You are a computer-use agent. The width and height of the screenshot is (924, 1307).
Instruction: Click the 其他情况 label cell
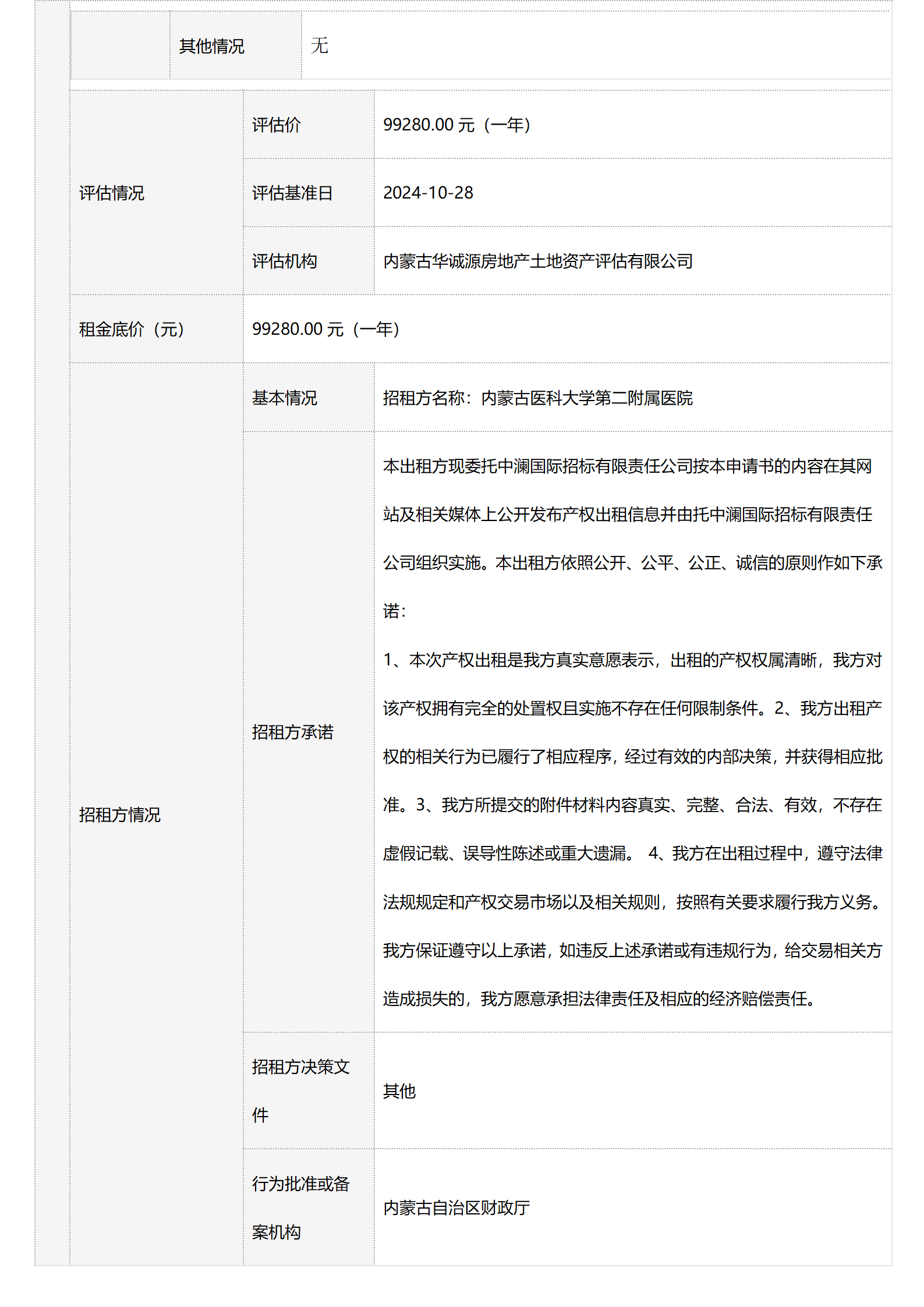pyautogui.click(x=212, y=46)
